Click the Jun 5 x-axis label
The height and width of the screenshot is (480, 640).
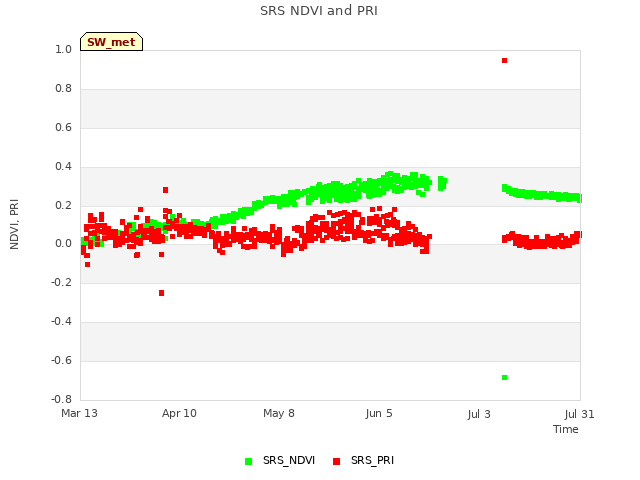tap(379, 413)
